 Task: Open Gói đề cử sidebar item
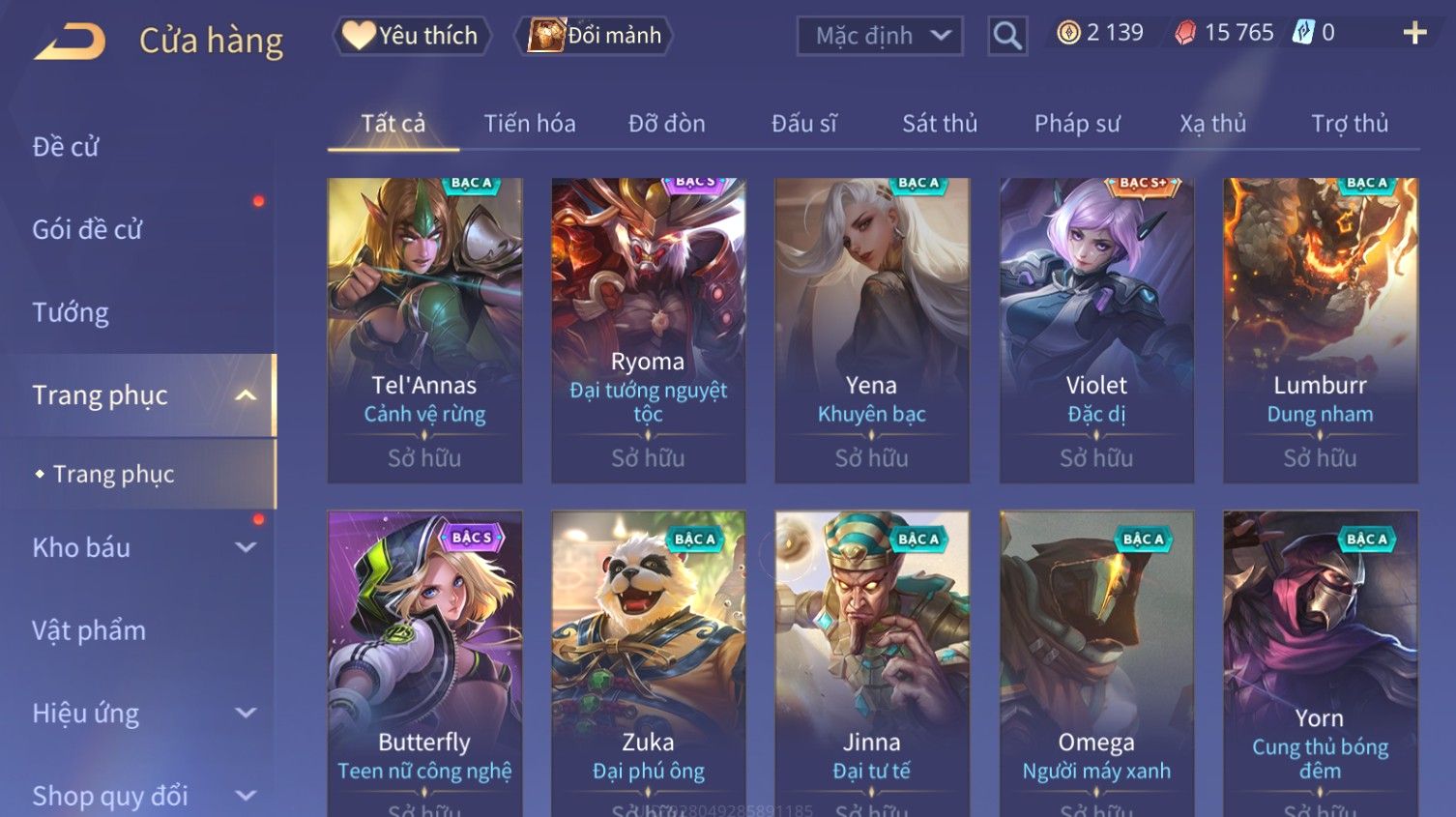click(x=87, y=230)
